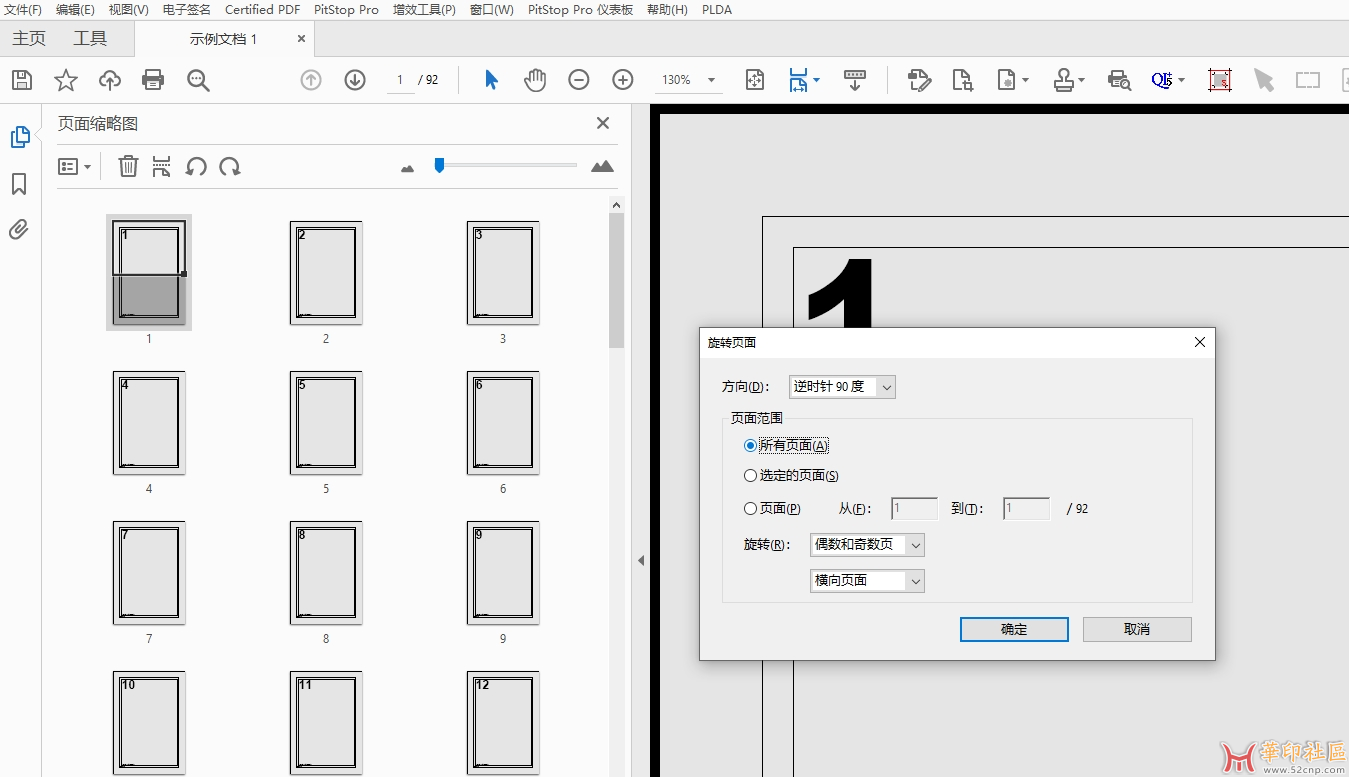Open the PLDA menu
Image resolution: width=1349 pixels, height=777 pixels.
(717, 10)
